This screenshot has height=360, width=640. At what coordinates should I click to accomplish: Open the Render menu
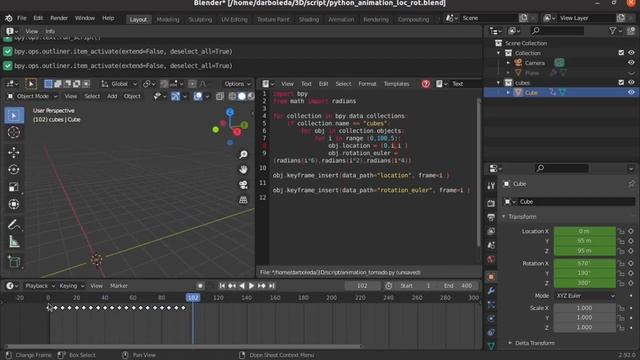[59, 18]
